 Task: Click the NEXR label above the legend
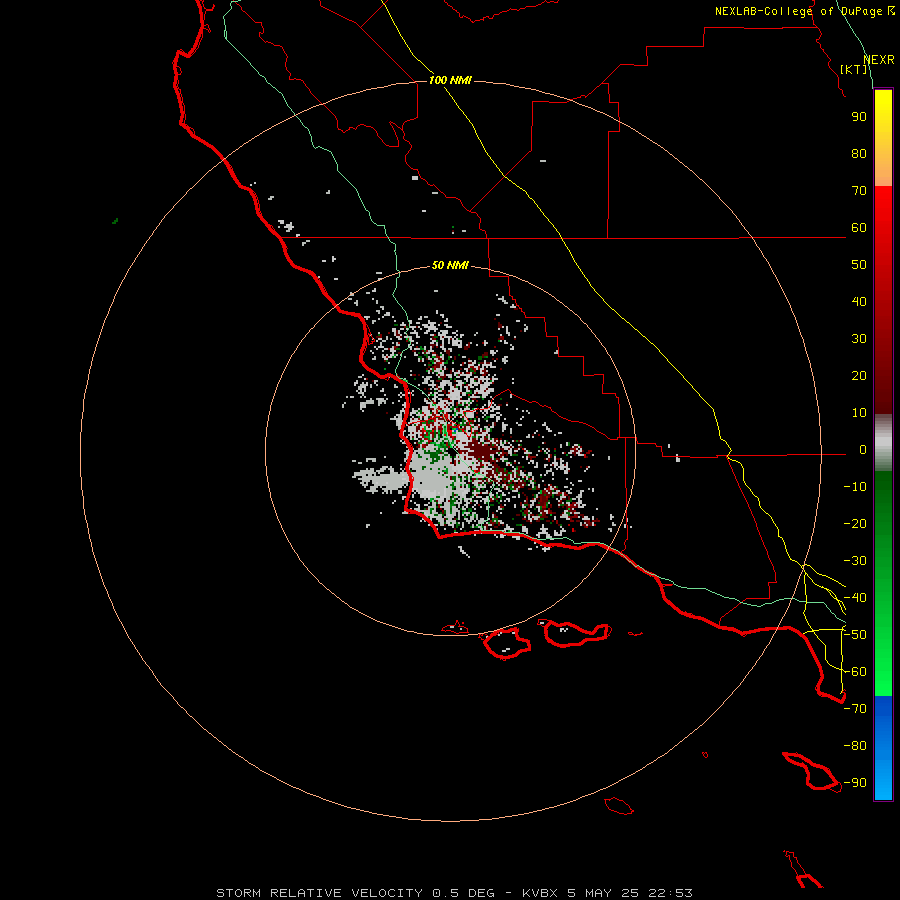[879, 60]
